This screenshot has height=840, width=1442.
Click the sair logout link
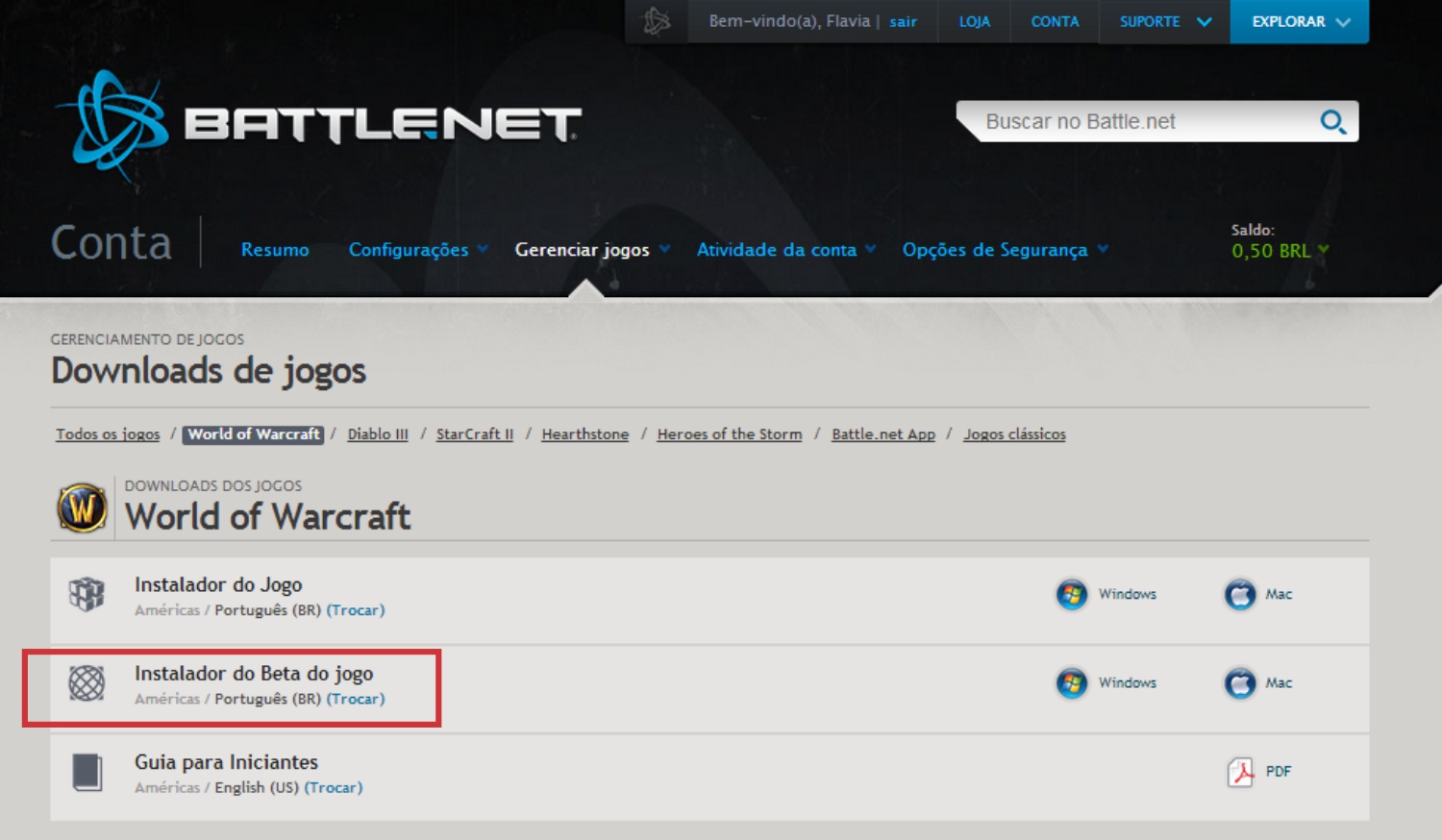click(x=903, y=21)
